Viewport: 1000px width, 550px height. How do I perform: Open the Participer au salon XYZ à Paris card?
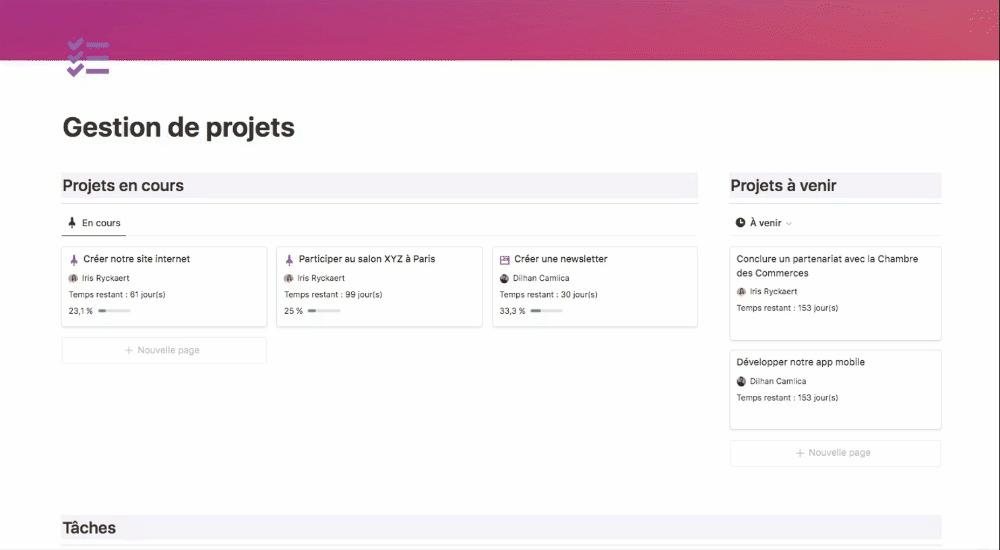[367, 259]
